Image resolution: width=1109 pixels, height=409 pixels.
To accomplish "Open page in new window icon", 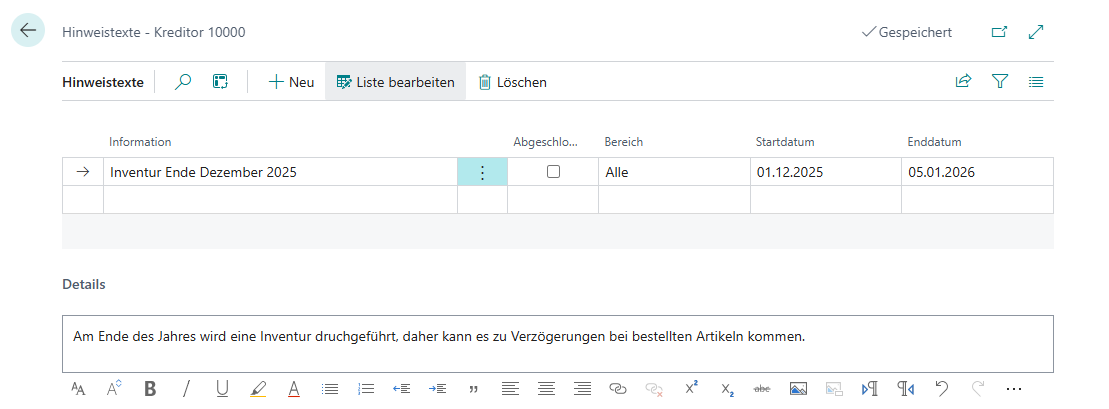I will 999,32.
